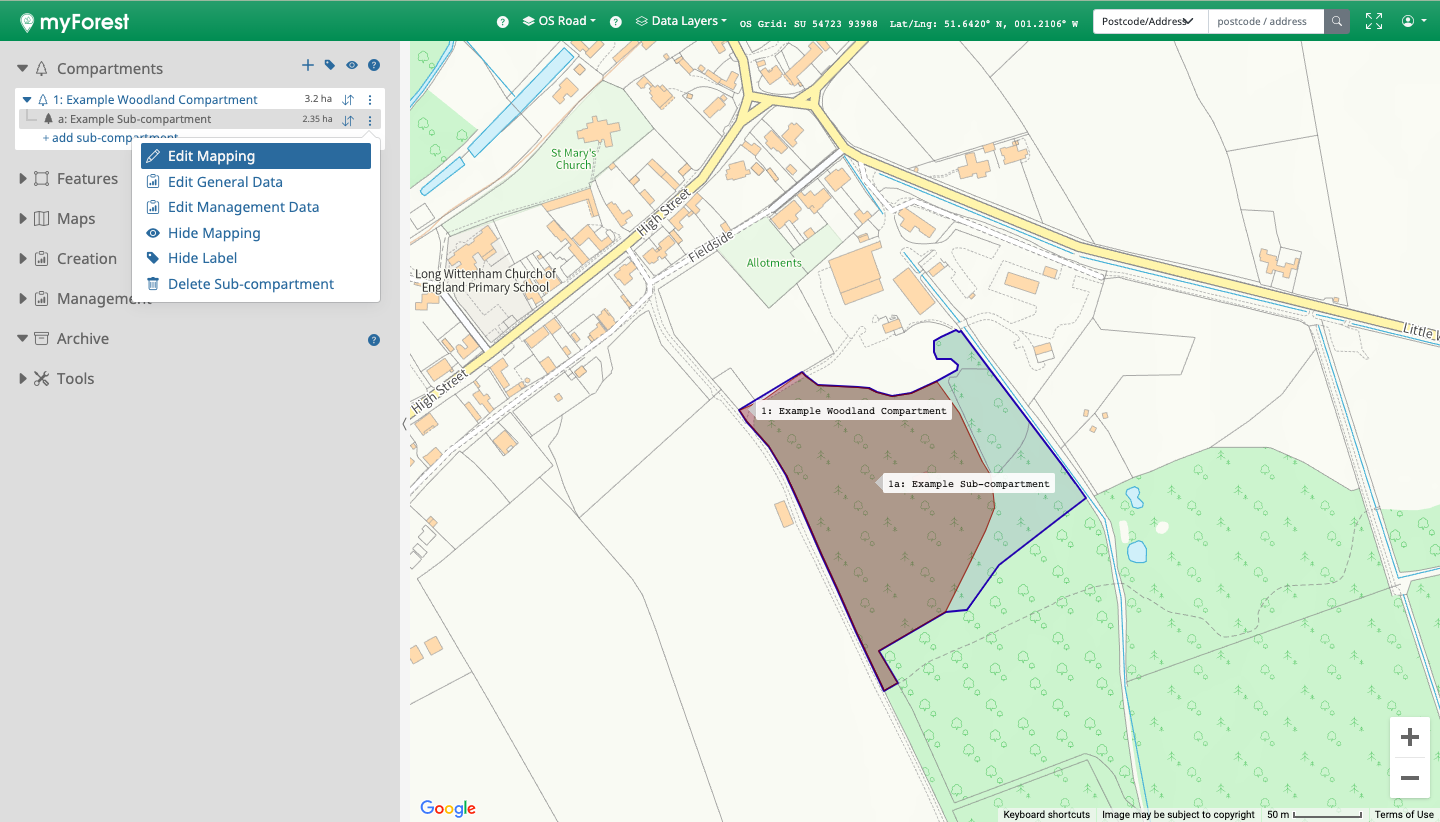Click reorder arrows for Example Woodland Compartment
The image size is (1440, 822).
pos(348,100)
